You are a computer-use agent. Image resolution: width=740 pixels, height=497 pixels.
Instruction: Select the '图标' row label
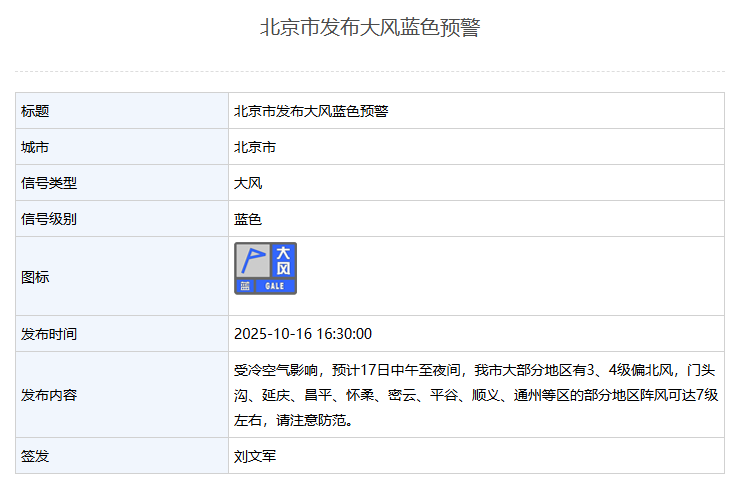click(36, 277)
